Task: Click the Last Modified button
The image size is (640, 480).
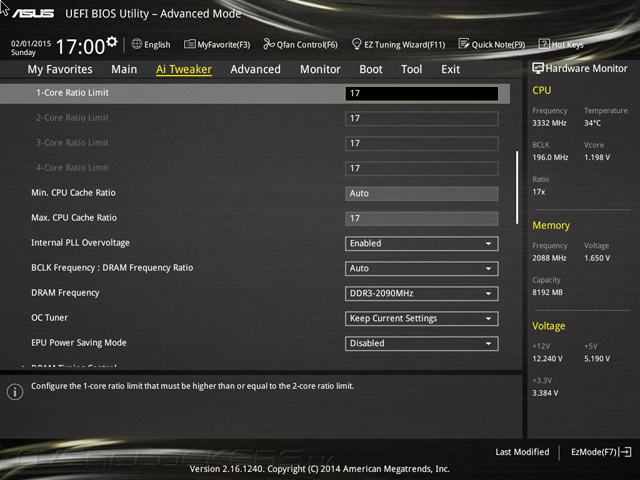Action: (522, 452)
